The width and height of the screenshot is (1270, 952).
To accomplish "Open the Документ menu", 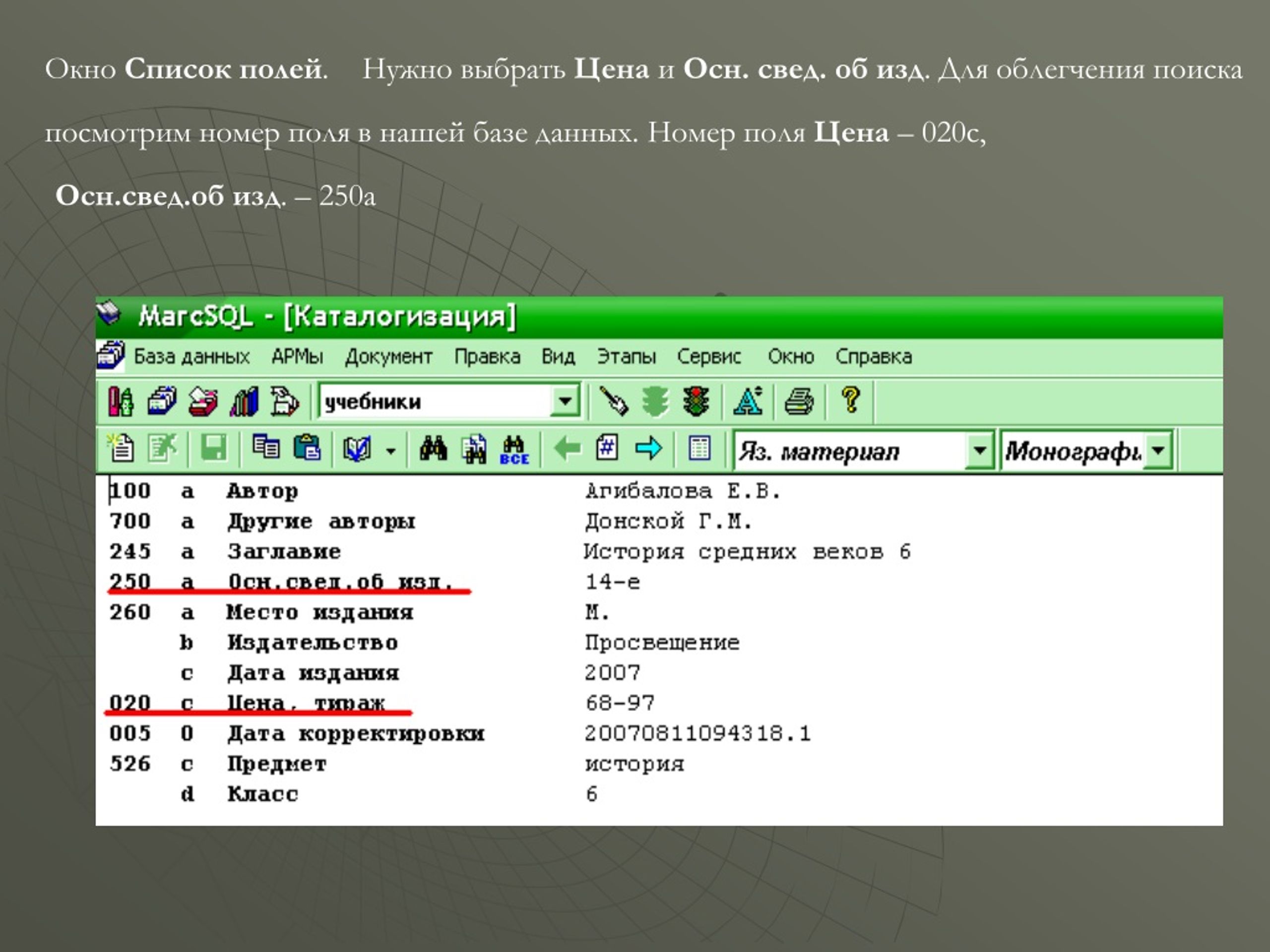I will (389, 357).
